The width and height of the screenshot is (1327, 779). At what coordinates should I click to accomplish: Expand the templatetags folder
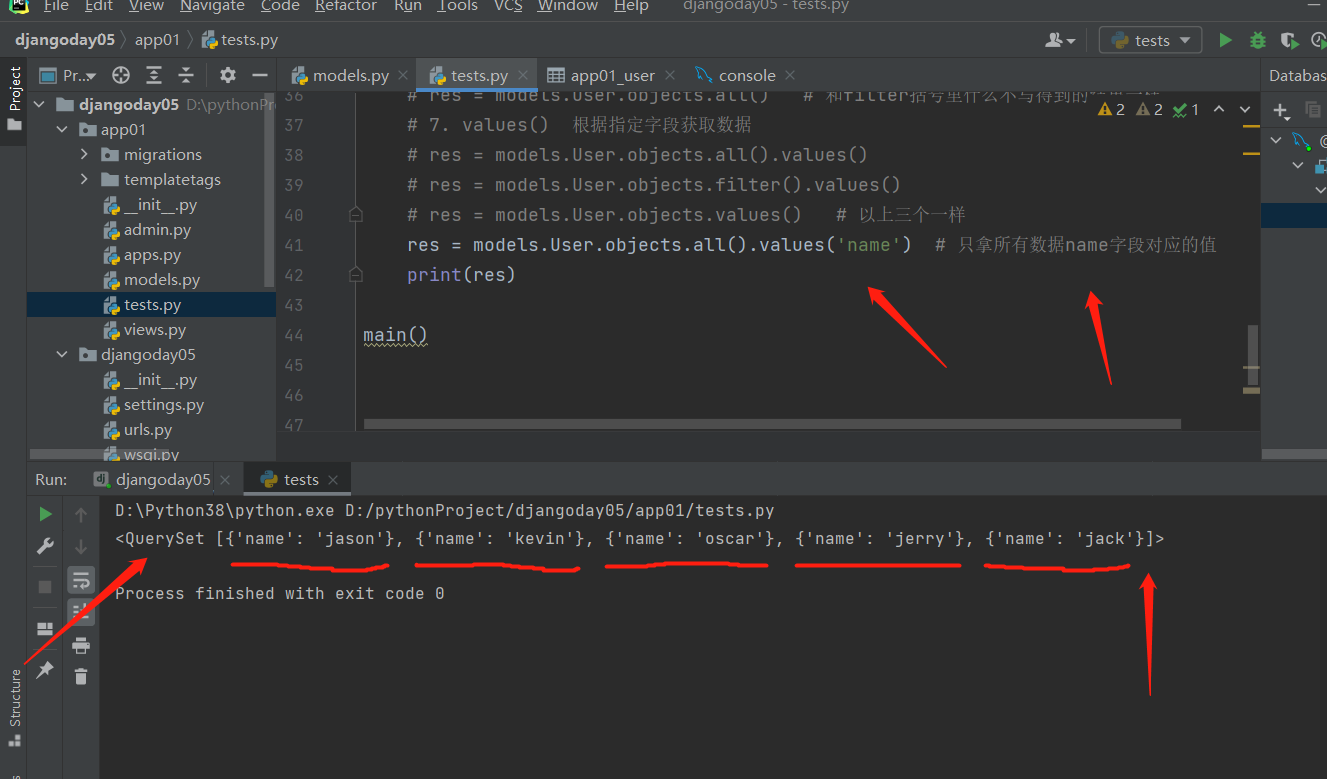tap(84, 180)
